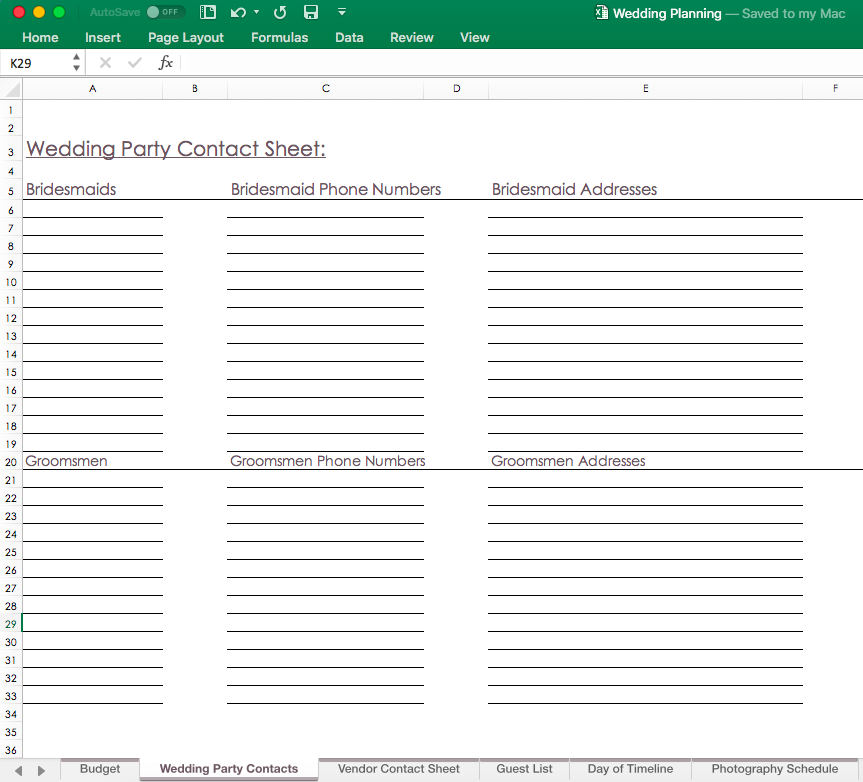
Task: Click the Wedding Party Contact Sheet title
Action: 176,149
